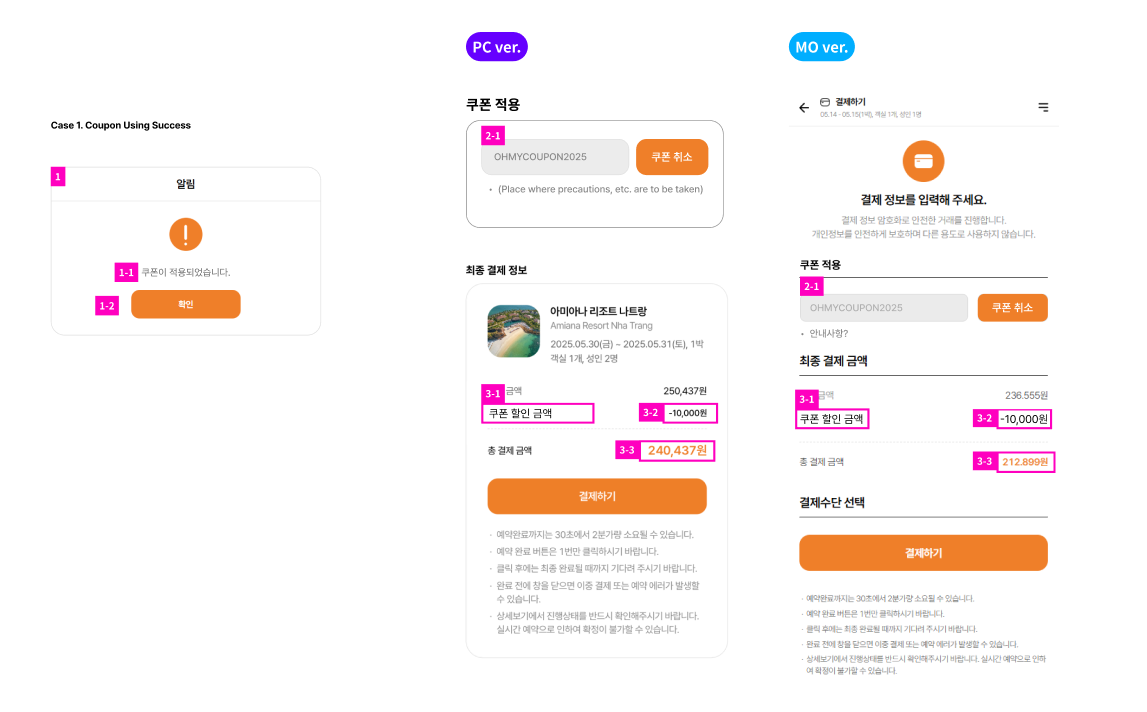Tap 쿠폰 취소 in the mobile version

click(1012, 308)
